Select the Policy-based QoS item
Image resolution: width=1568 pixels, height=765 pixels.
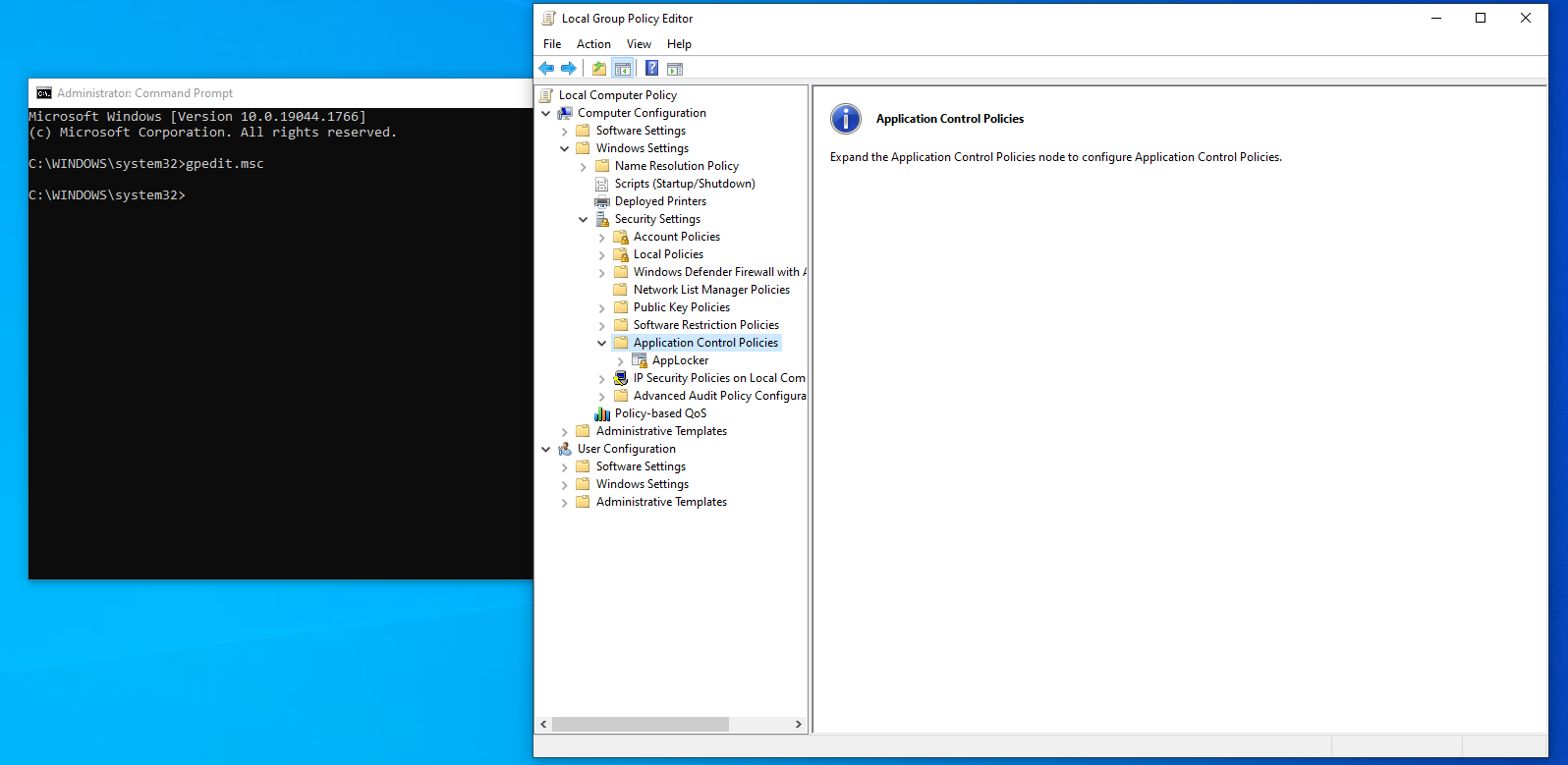point(660,413)
